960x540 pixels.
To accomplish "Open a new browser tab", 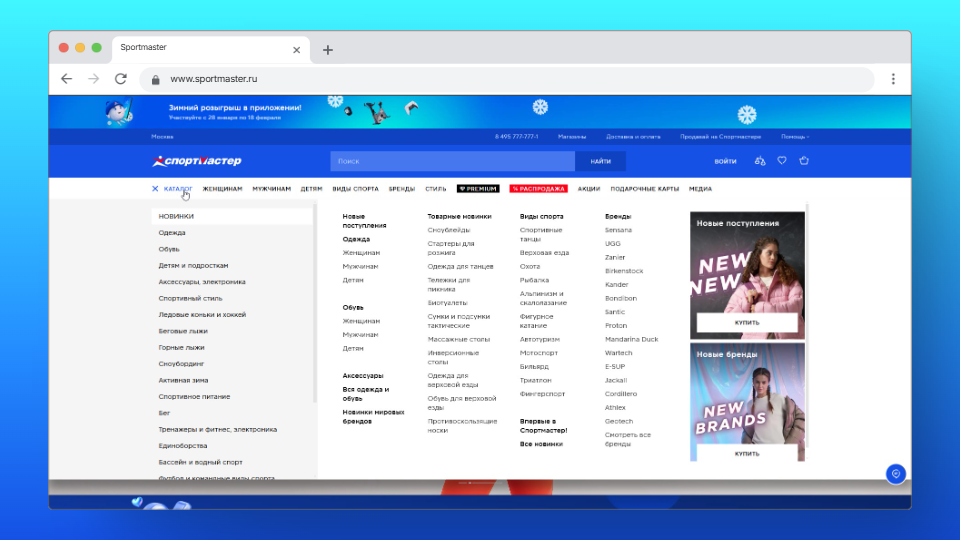I will click(x=328, y=50).
